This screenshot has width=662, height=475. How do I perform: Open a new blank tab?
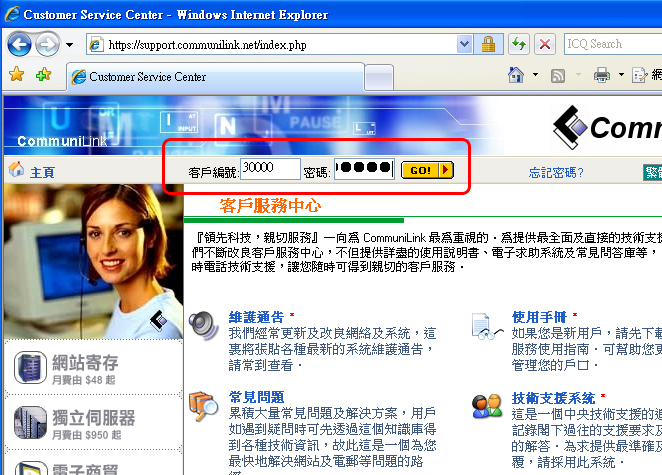click(x=379, y=78)
